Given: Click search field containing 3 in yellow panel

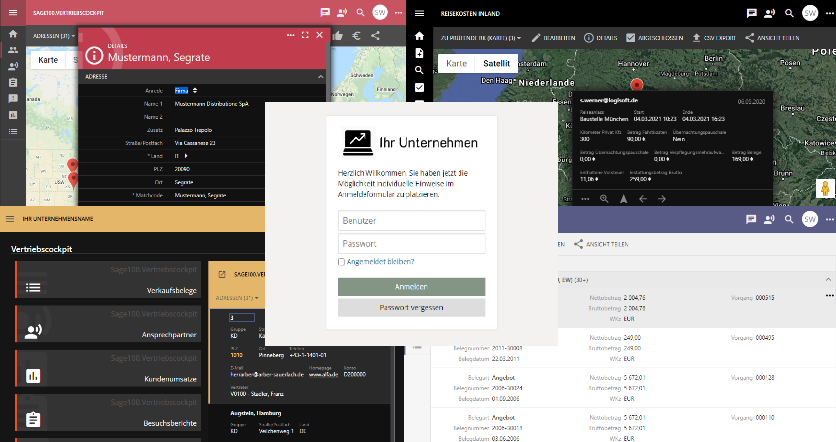Looking at the screenshot, I should coord(242,318).
